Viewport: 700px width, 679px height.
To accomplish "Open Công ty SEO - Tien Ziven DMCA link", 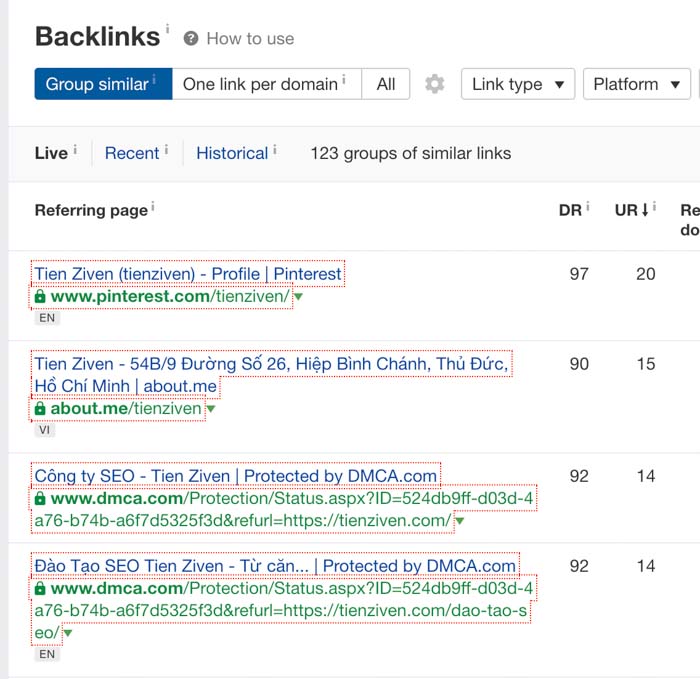I will [236, 476].
